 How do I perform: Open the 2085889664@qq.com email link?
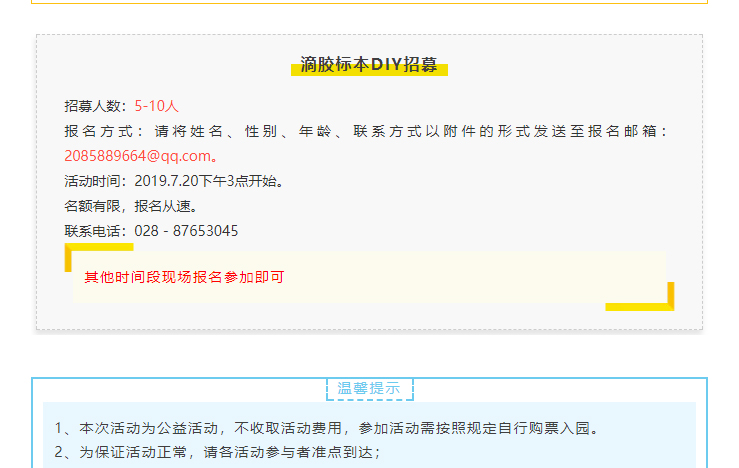138,156
